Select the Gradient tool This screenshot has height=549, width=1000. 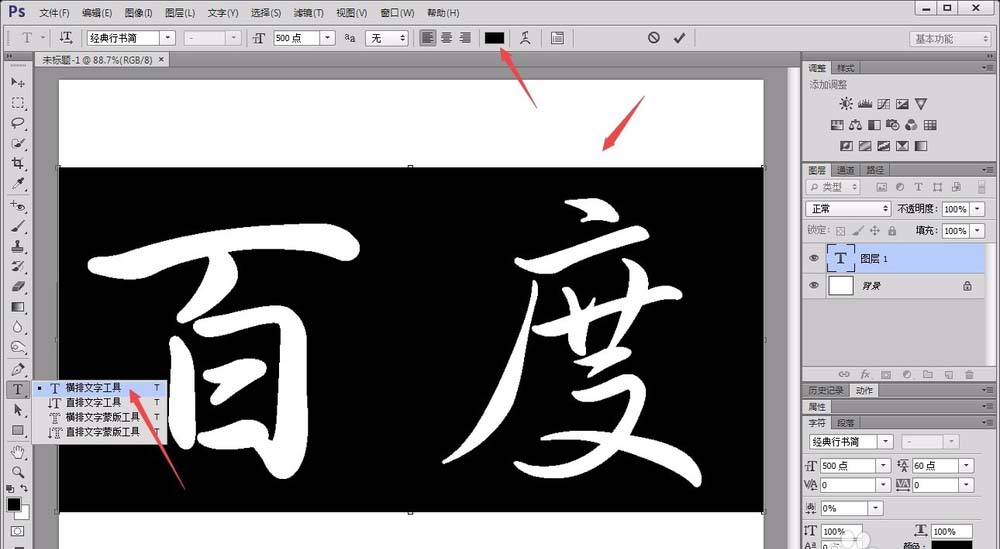[x=17, y=307]
